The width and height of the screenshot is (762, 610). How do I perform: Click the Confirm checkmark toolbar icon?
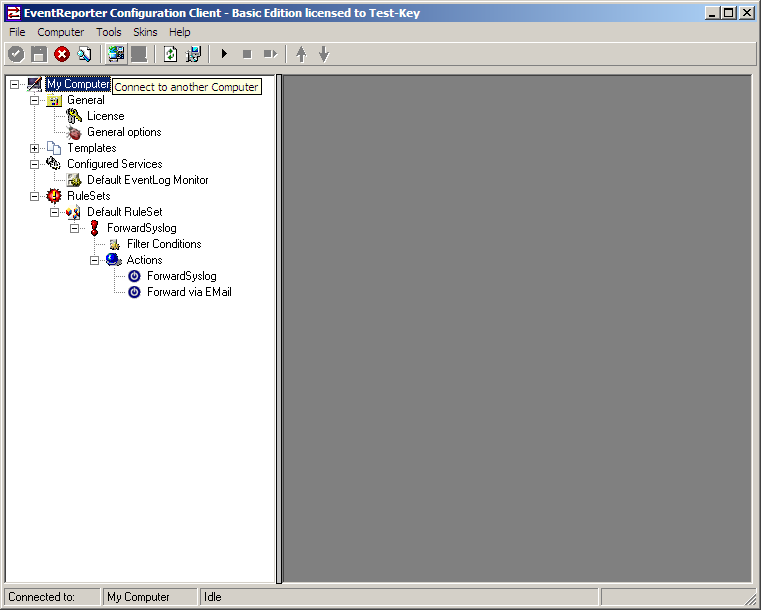16,54
